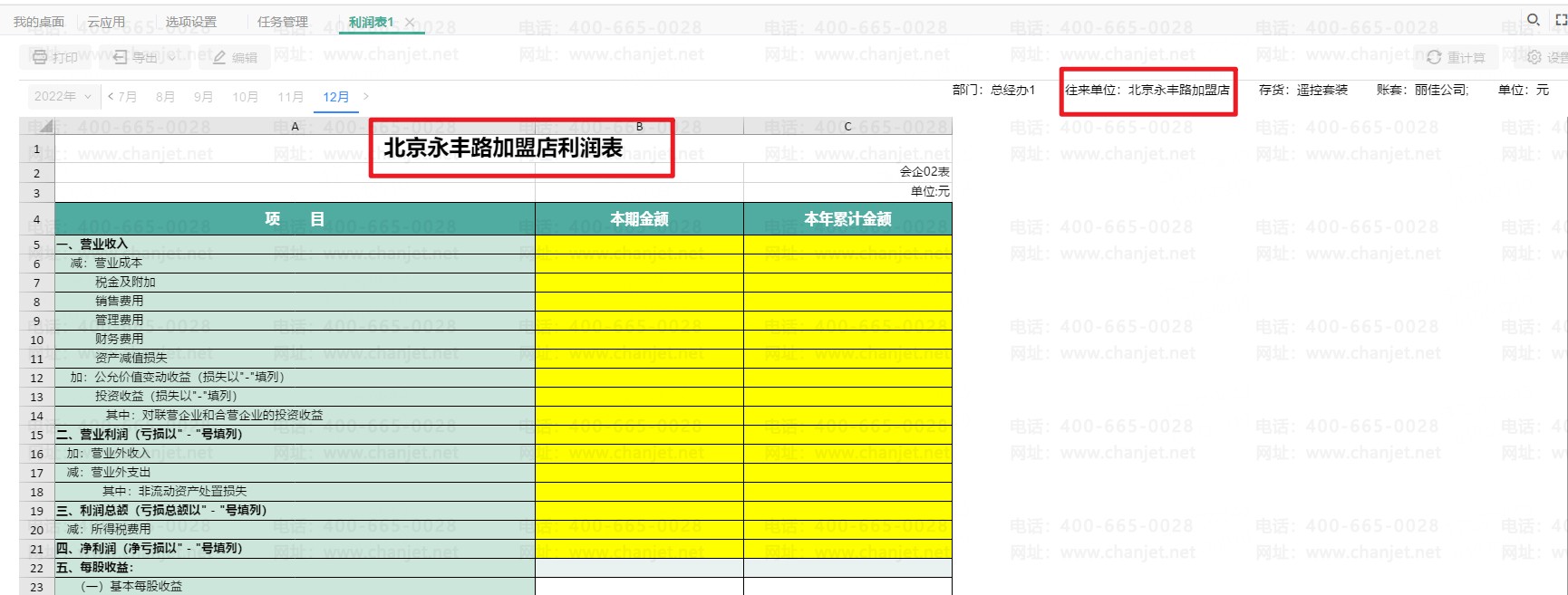This screenshot has height=595, width=1568.
Task: Select the 12月 month tab
Action: (x=336, y=97)
